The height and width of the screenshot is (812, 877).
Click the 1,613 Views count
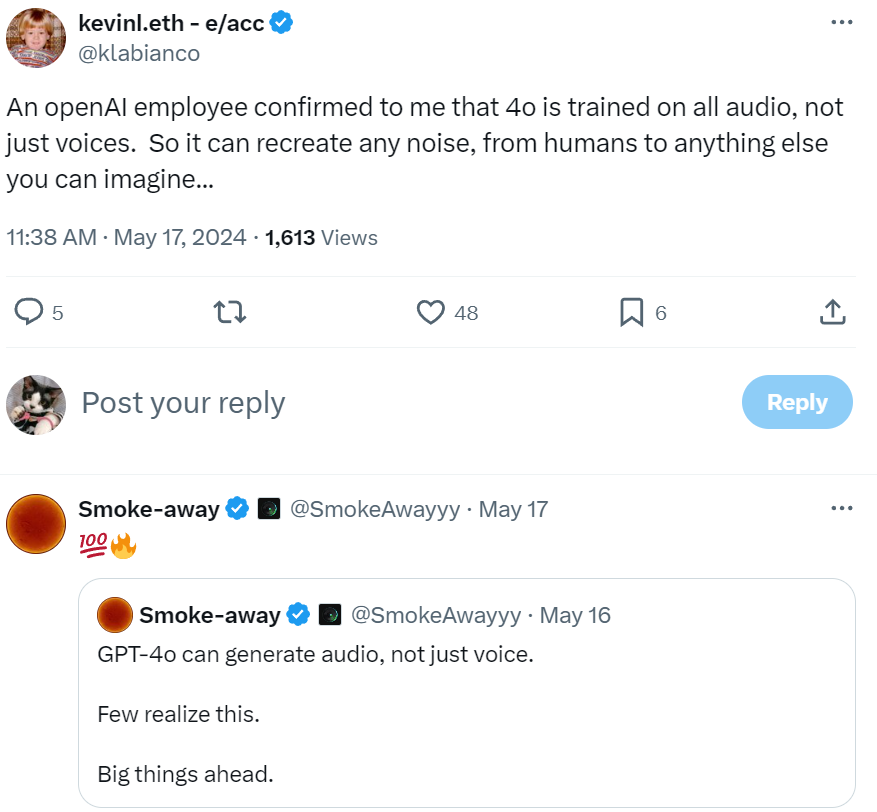point(321,238)
